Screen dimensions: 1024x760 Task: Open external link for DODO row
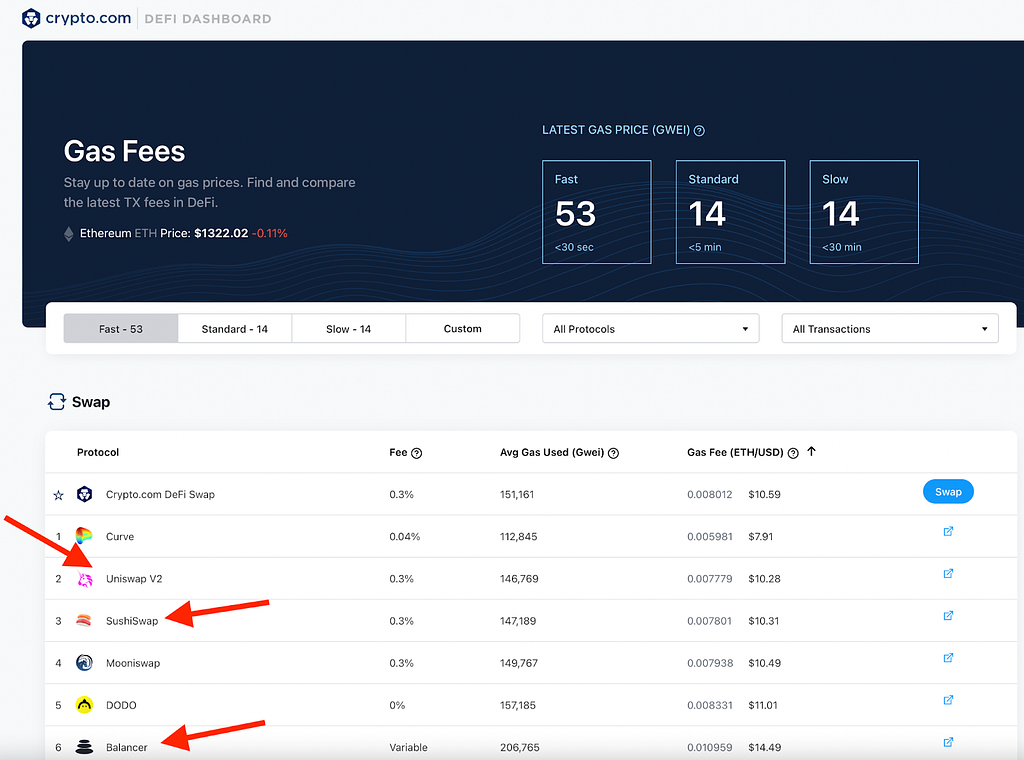pyautogui.click(x=948, y=700)
